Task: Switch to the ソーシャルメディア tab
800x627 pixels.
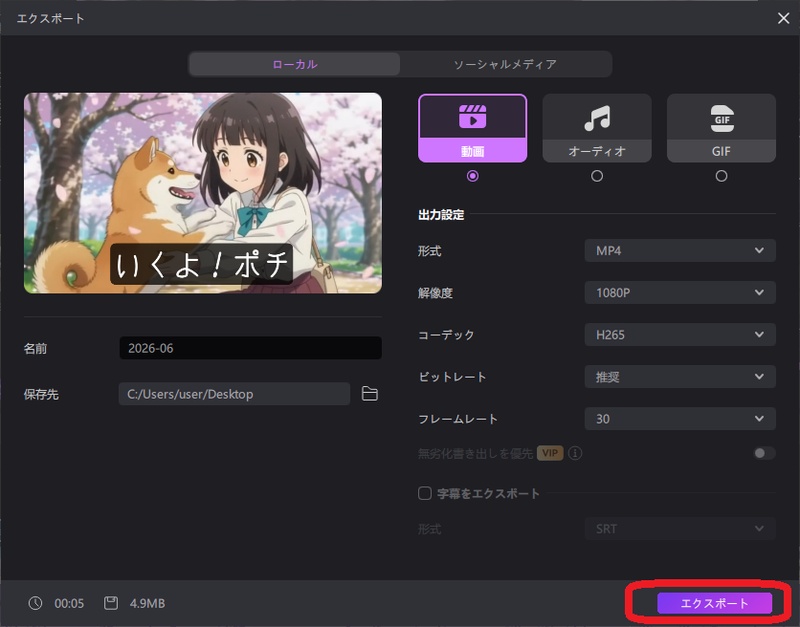Action: tap(505, 64)
